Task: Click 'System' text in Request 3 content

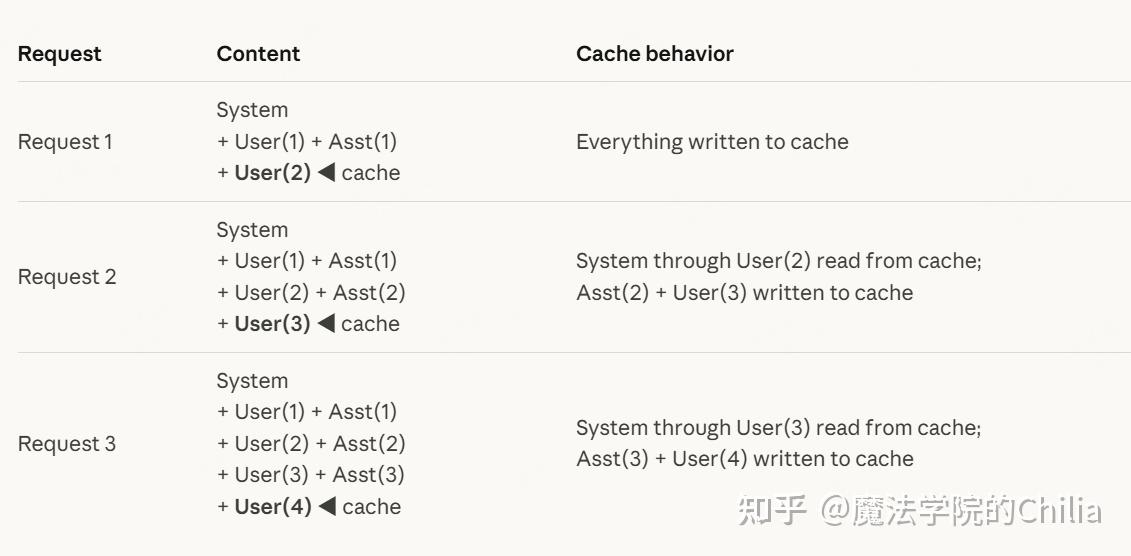Action: coord(252,381)
